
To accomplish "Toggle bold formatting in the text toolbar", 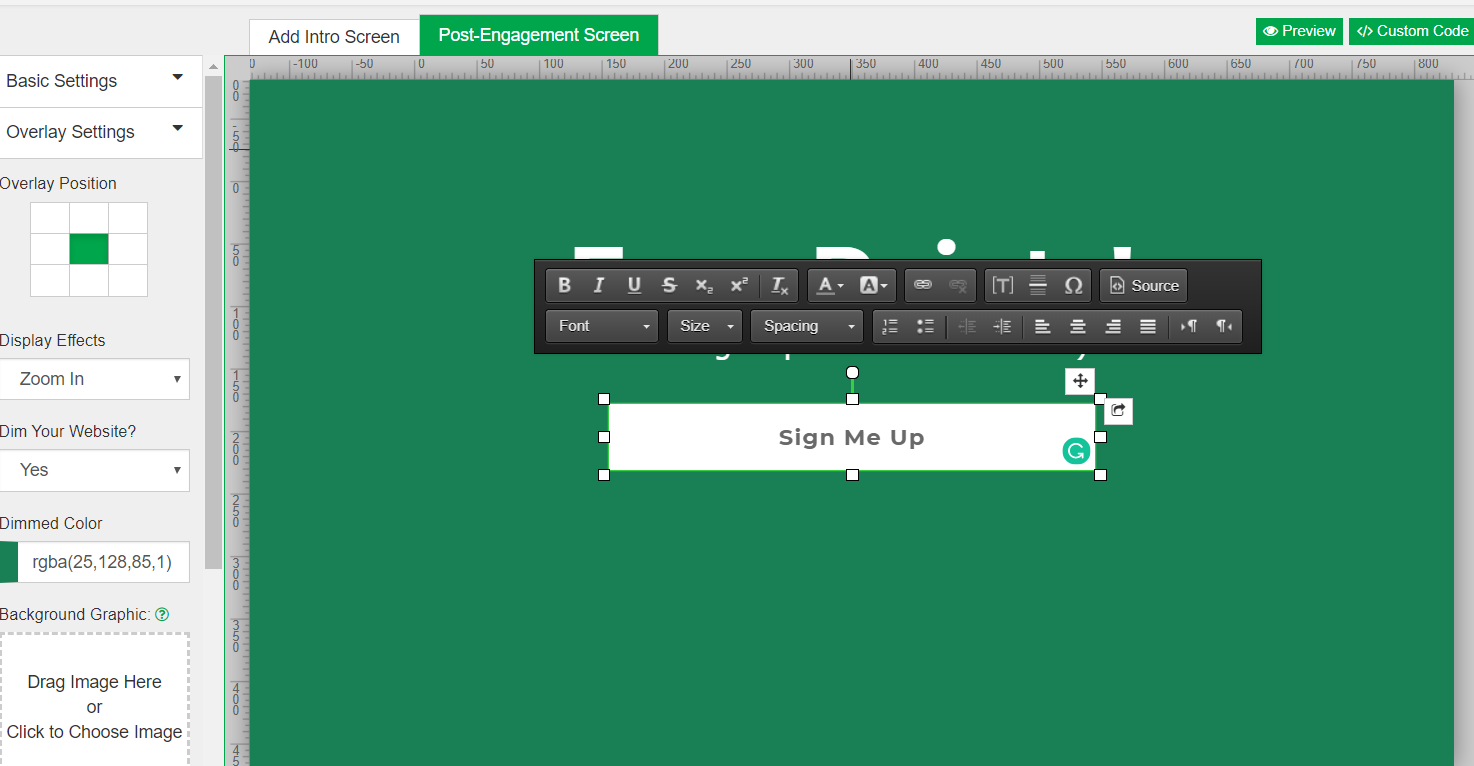I will click(564, 286).
